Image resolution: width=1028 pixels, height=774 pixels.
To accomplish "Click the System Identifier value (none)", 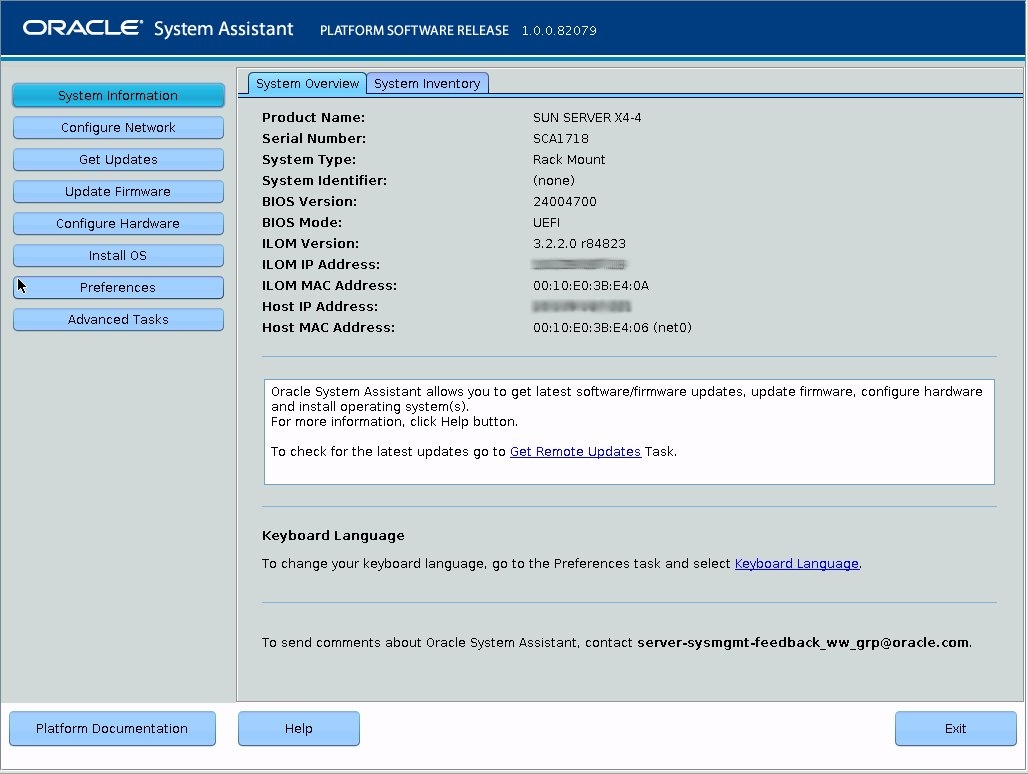I will coord(553,181).
